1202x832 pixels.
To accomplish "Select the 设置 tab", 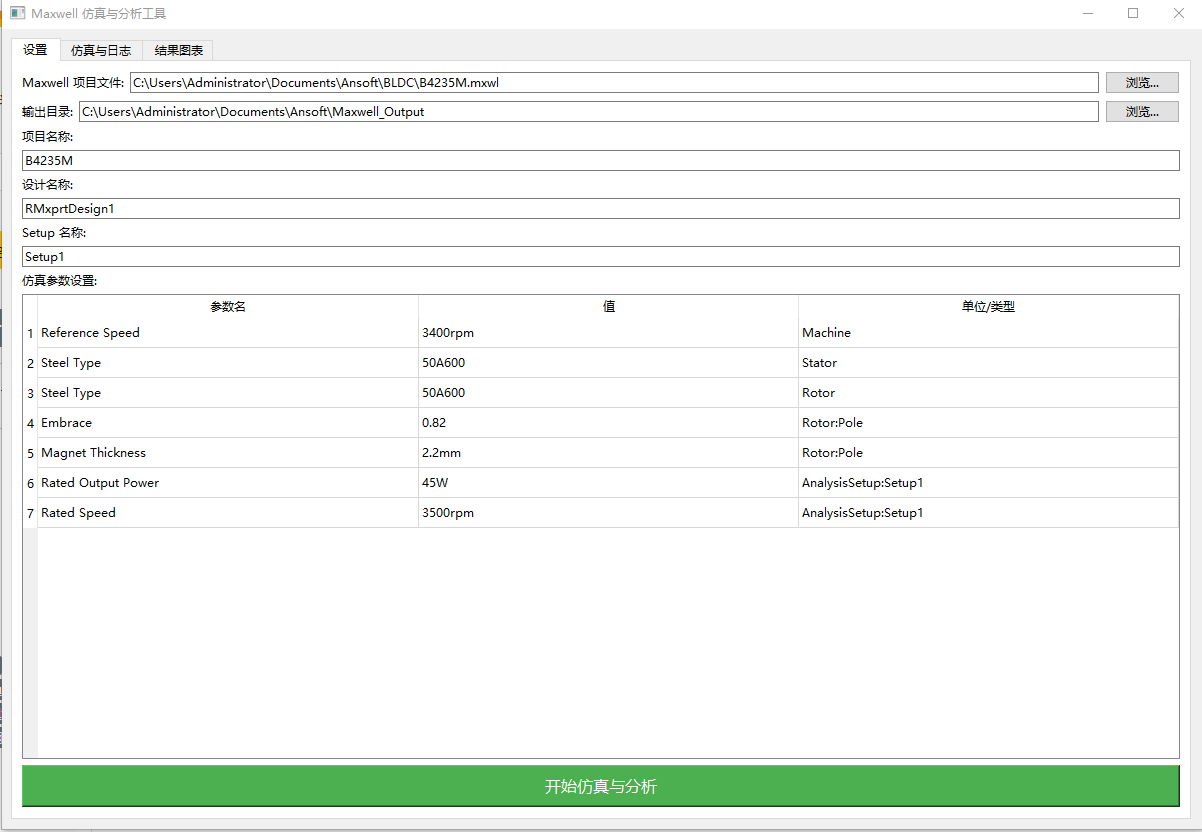I will pos(35,50).
